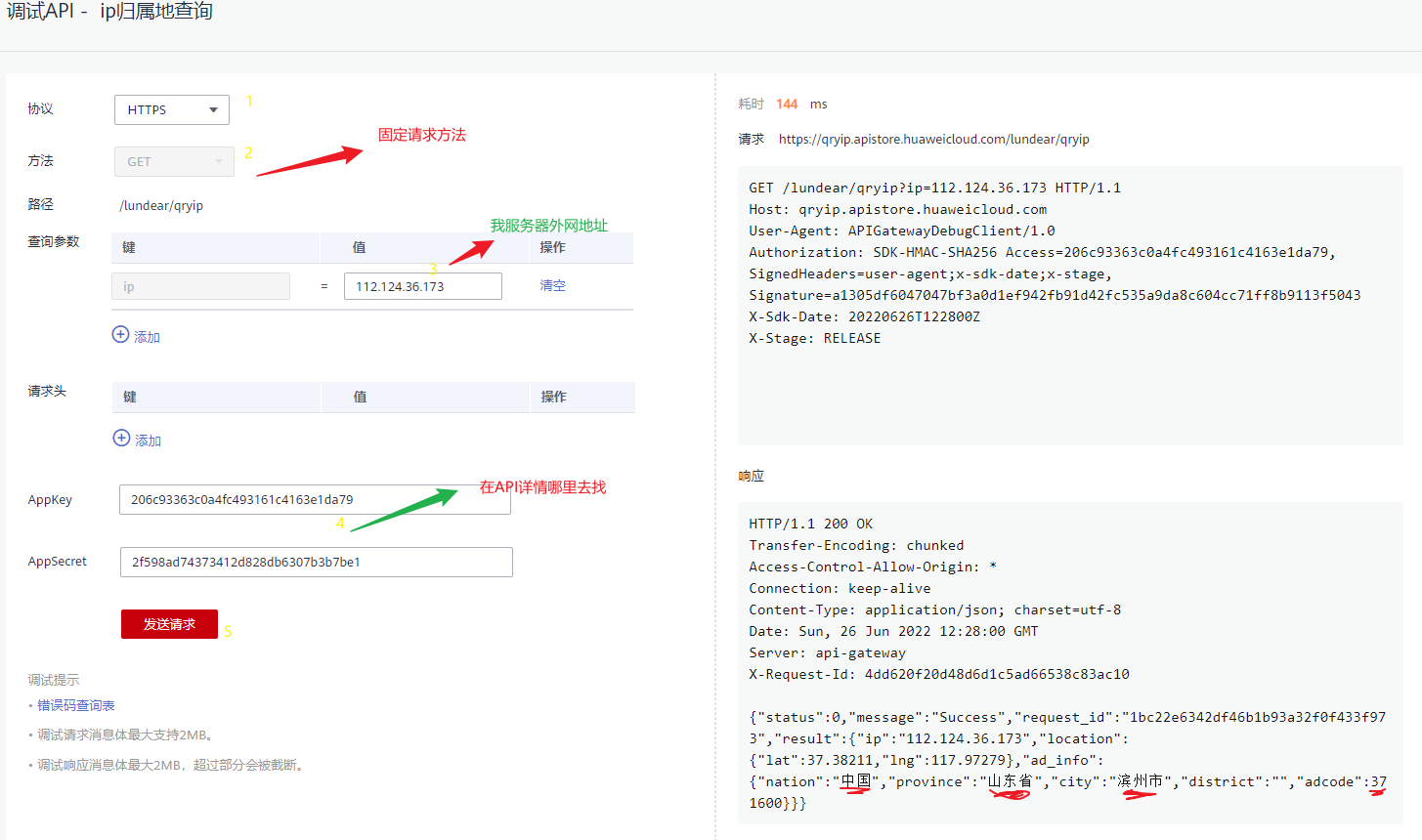Click the tip 调试请求消息体最大支持2MB

127,735
